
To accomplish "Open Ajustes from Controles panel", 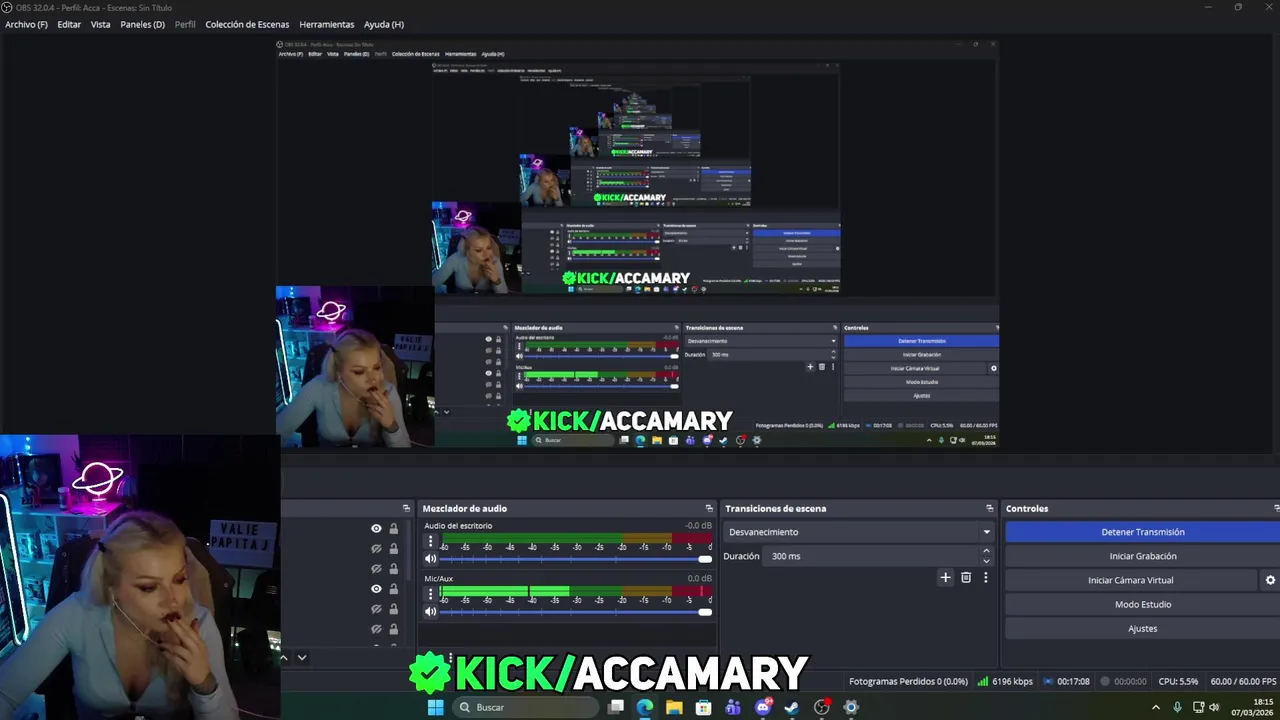I will click(1142, 628).
